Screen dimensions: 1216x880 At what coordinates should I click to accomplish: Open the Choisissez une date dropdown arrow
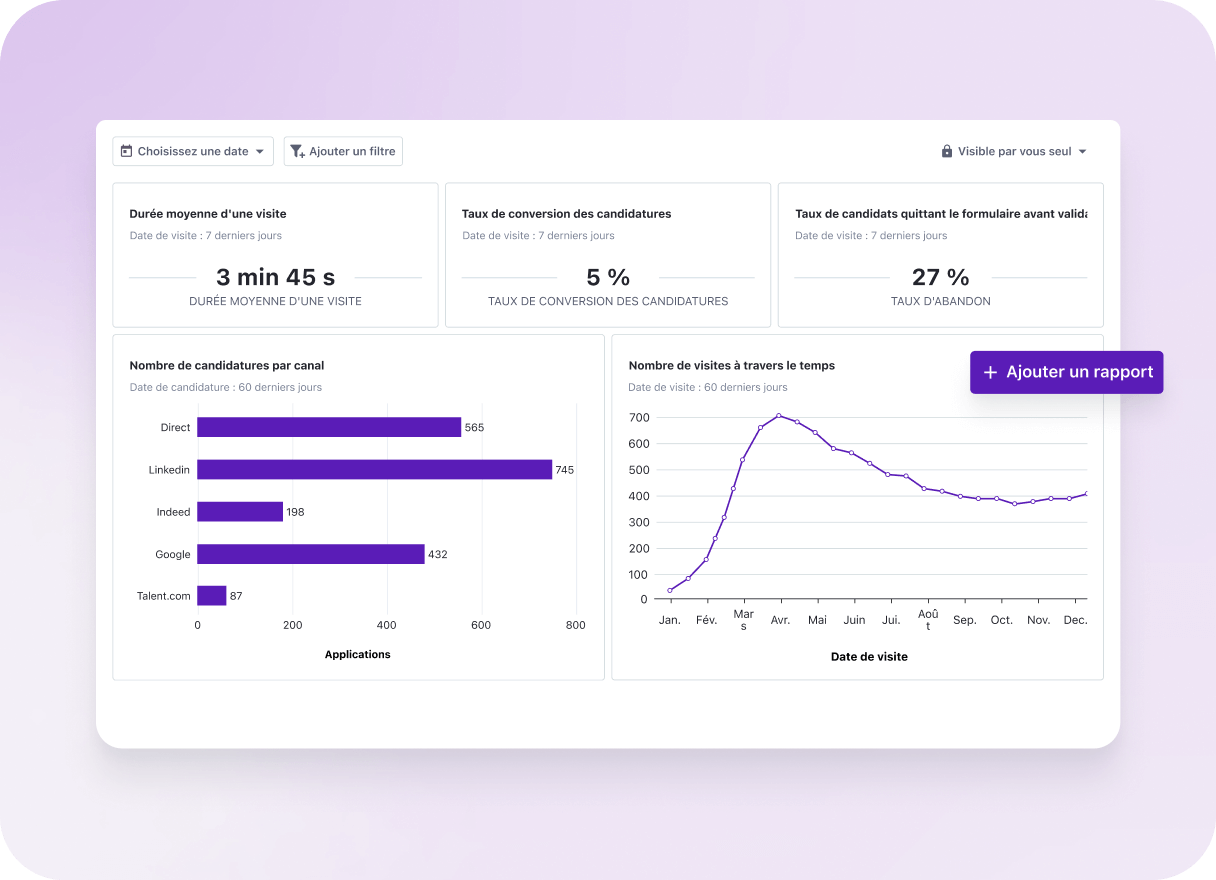tap(260, 152)
